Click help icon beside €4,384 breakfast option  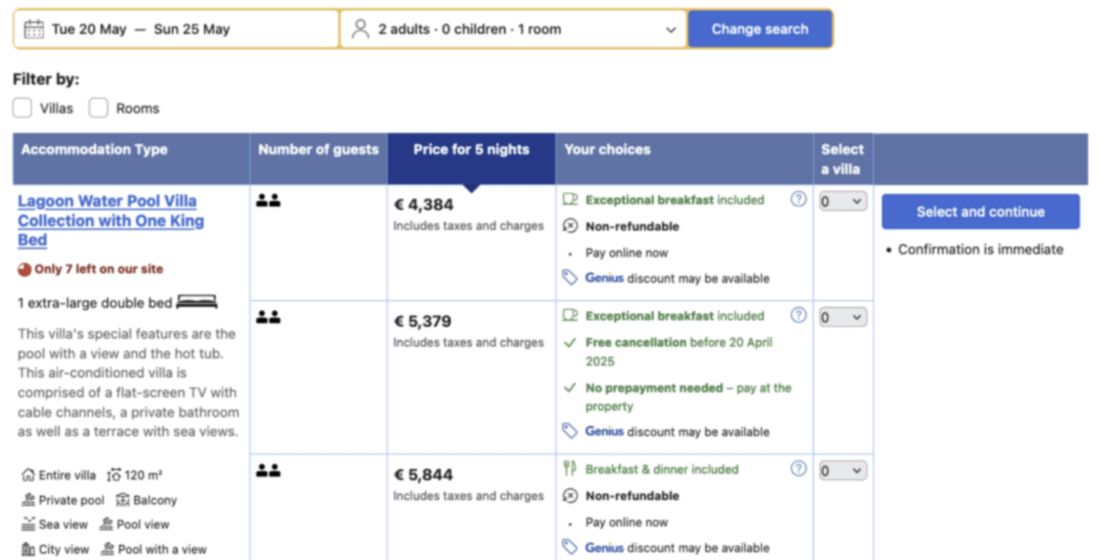pyautogui.click(x=798, y=199)
